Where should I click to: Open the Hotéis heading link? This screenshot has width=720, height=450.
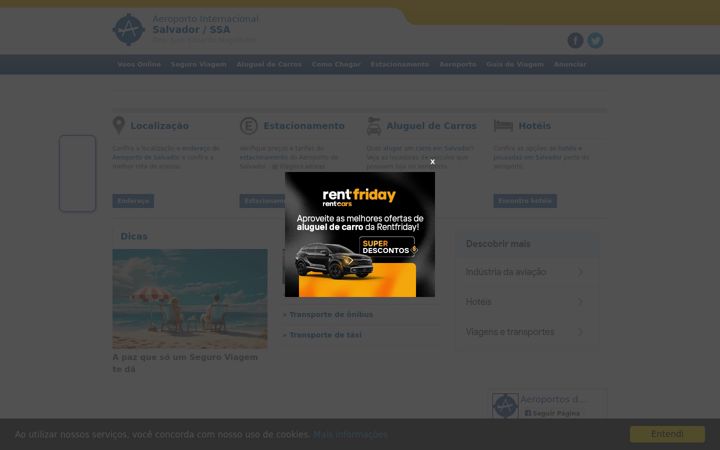(x=534, y=126)
